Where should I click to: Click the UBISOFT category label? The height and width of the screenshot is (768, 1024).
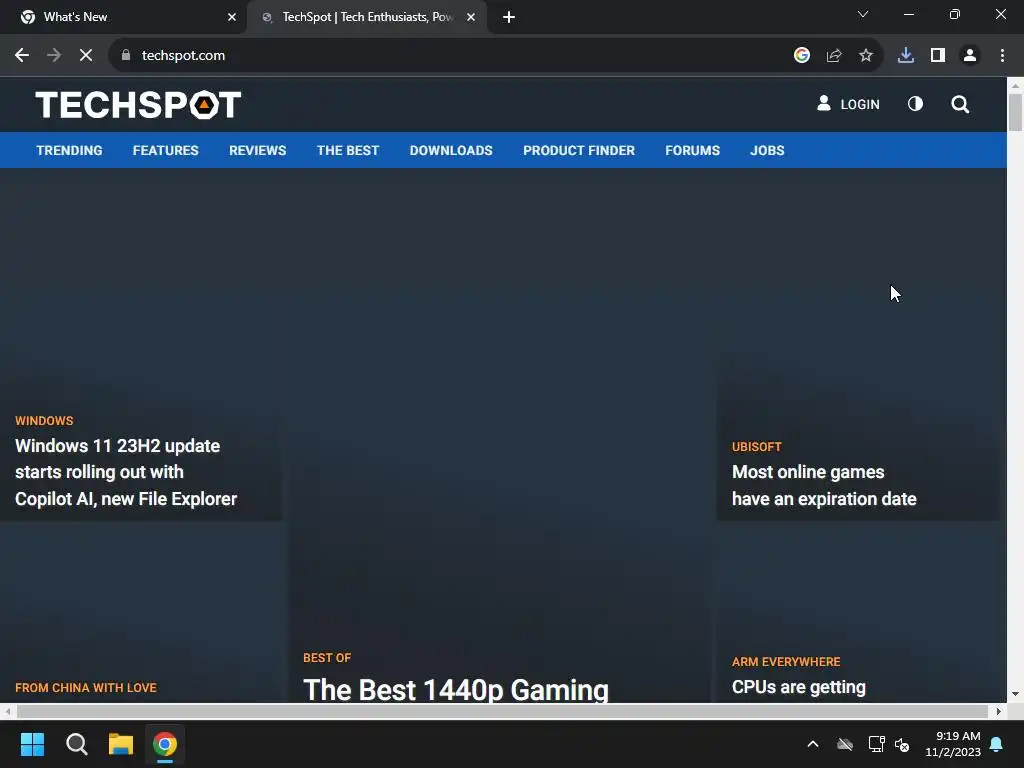pyautogui.click(x=756, y=447)
